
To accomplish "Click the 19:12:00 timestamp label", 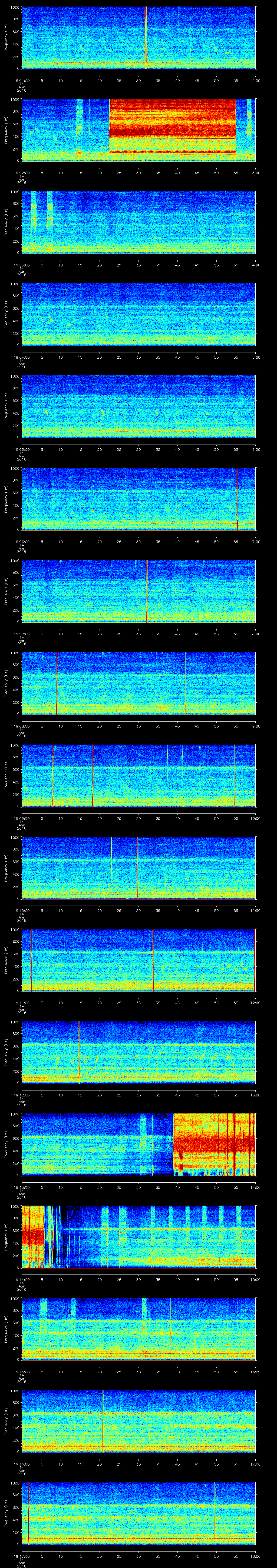I will [21, 1095].
